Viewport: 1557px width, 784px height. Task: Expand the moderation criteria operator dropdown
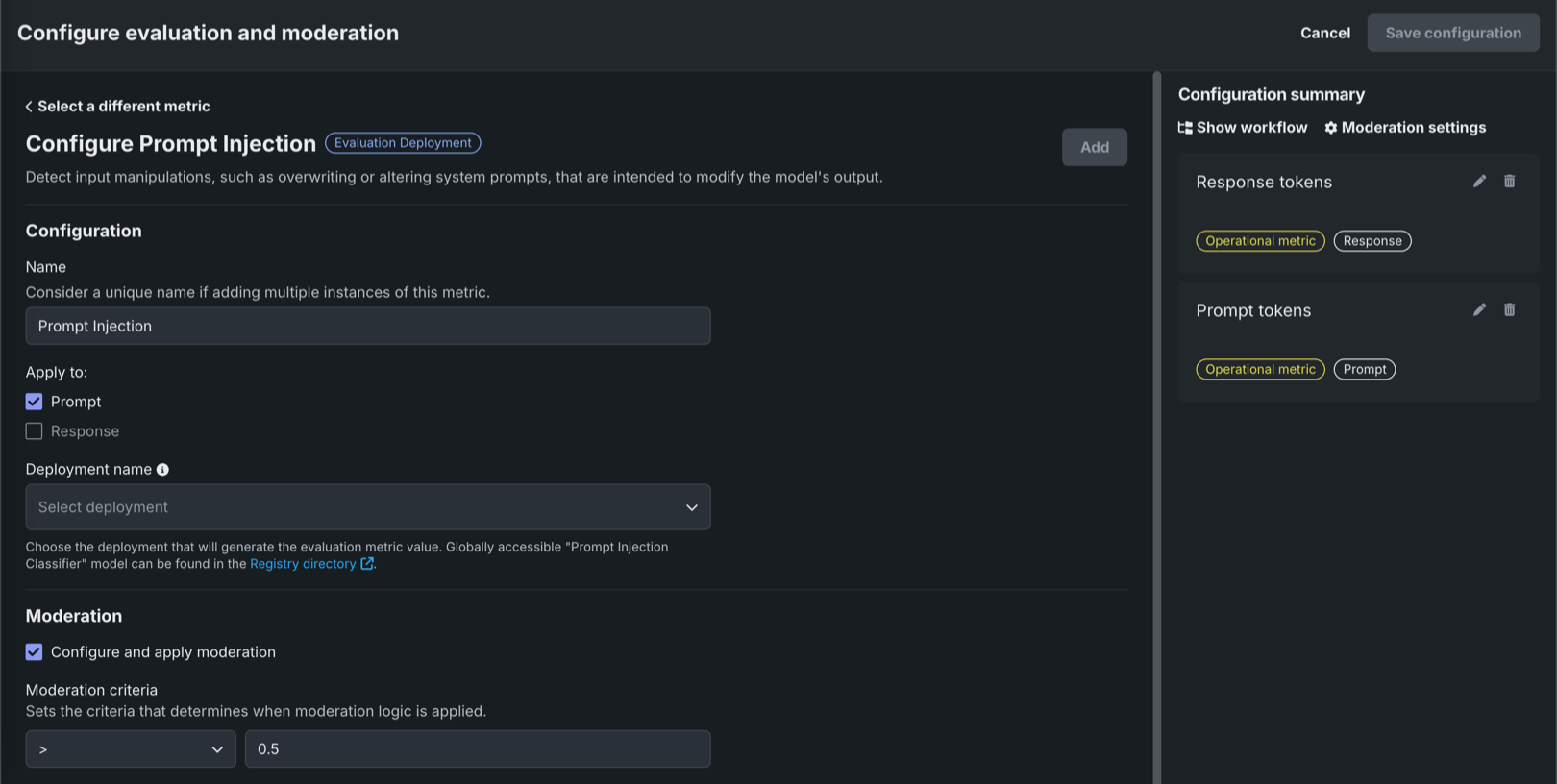(x=131, y=749)
